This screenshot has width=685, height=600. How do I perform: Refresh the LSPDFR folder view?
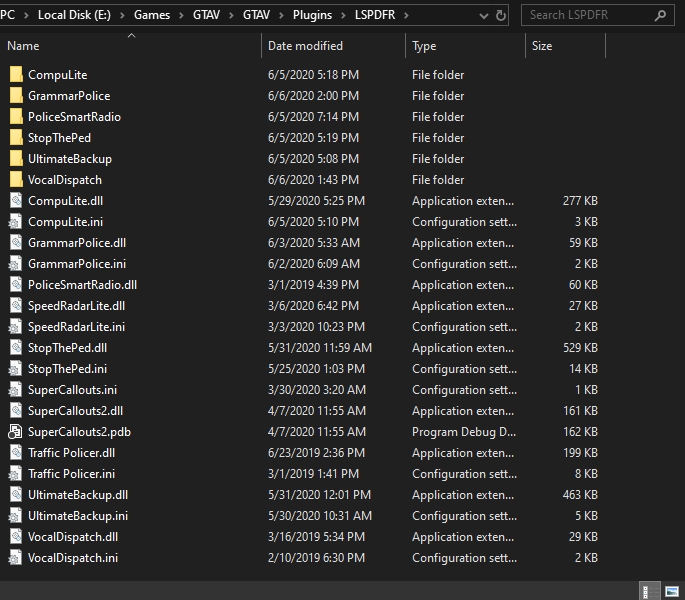pyautogui.click(x=501, y=15)
